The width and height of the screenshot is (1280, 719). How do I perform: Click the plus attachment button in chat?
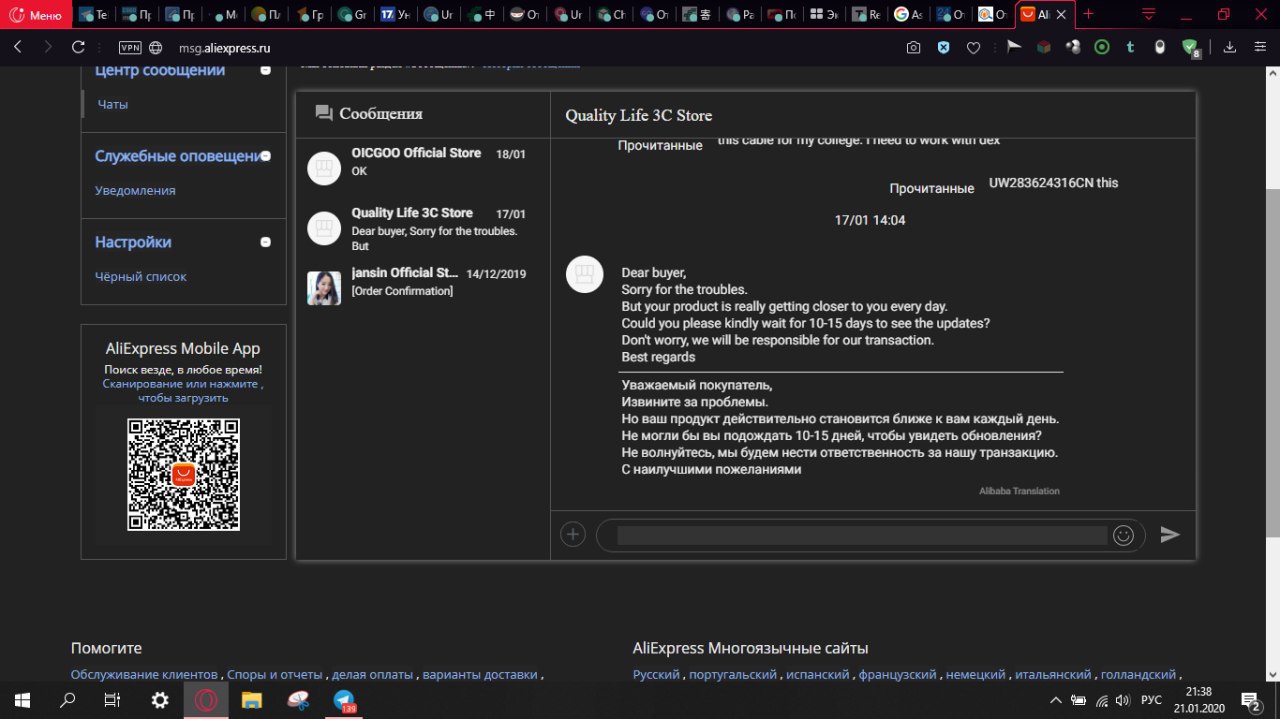[x=572, y=535]
